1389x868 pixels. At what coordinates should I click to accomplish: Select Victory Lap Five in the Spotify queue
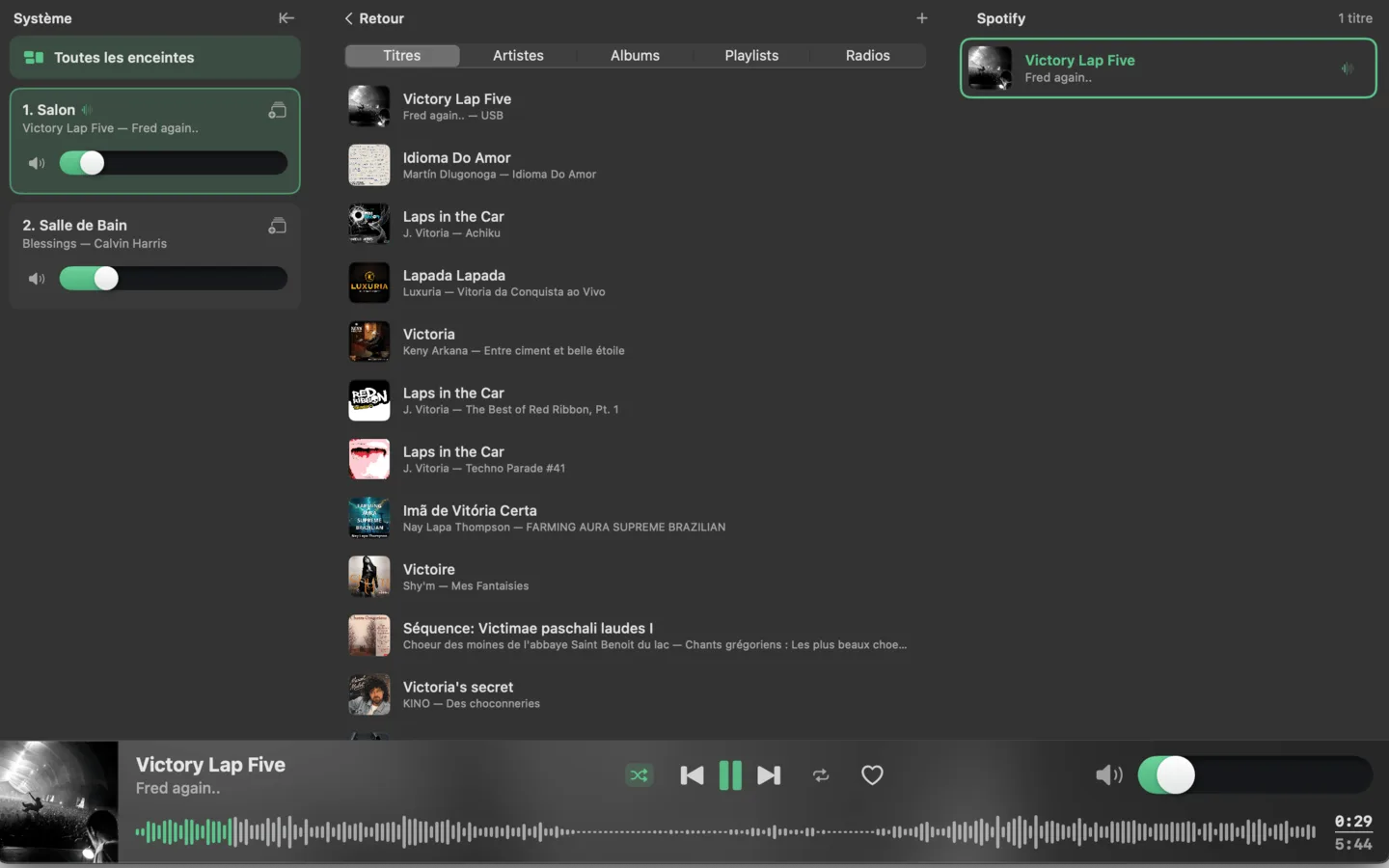tap(1168, 68)
